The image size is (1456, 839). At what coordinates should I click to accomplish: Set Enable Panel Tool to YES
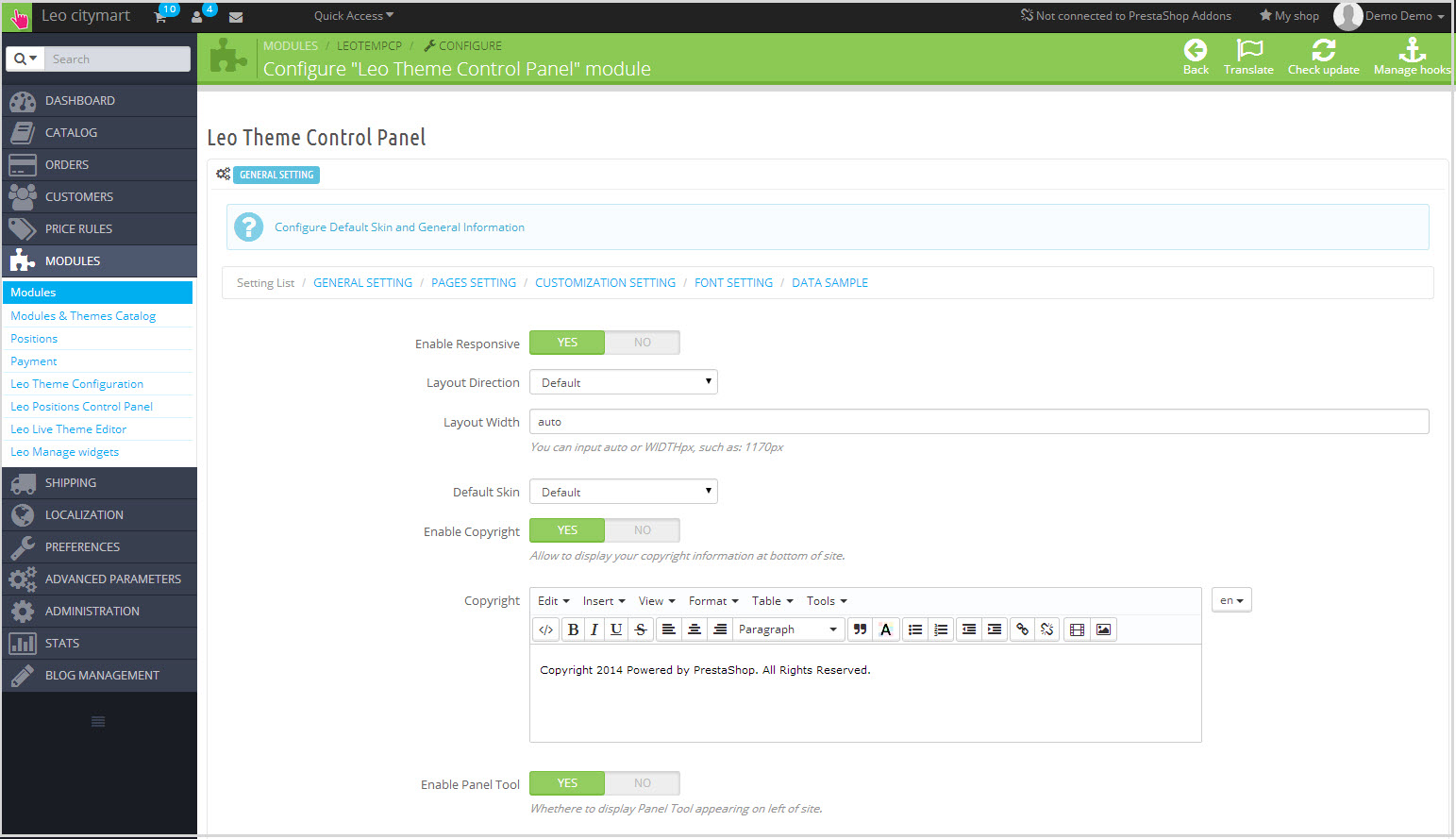point(567,783)
